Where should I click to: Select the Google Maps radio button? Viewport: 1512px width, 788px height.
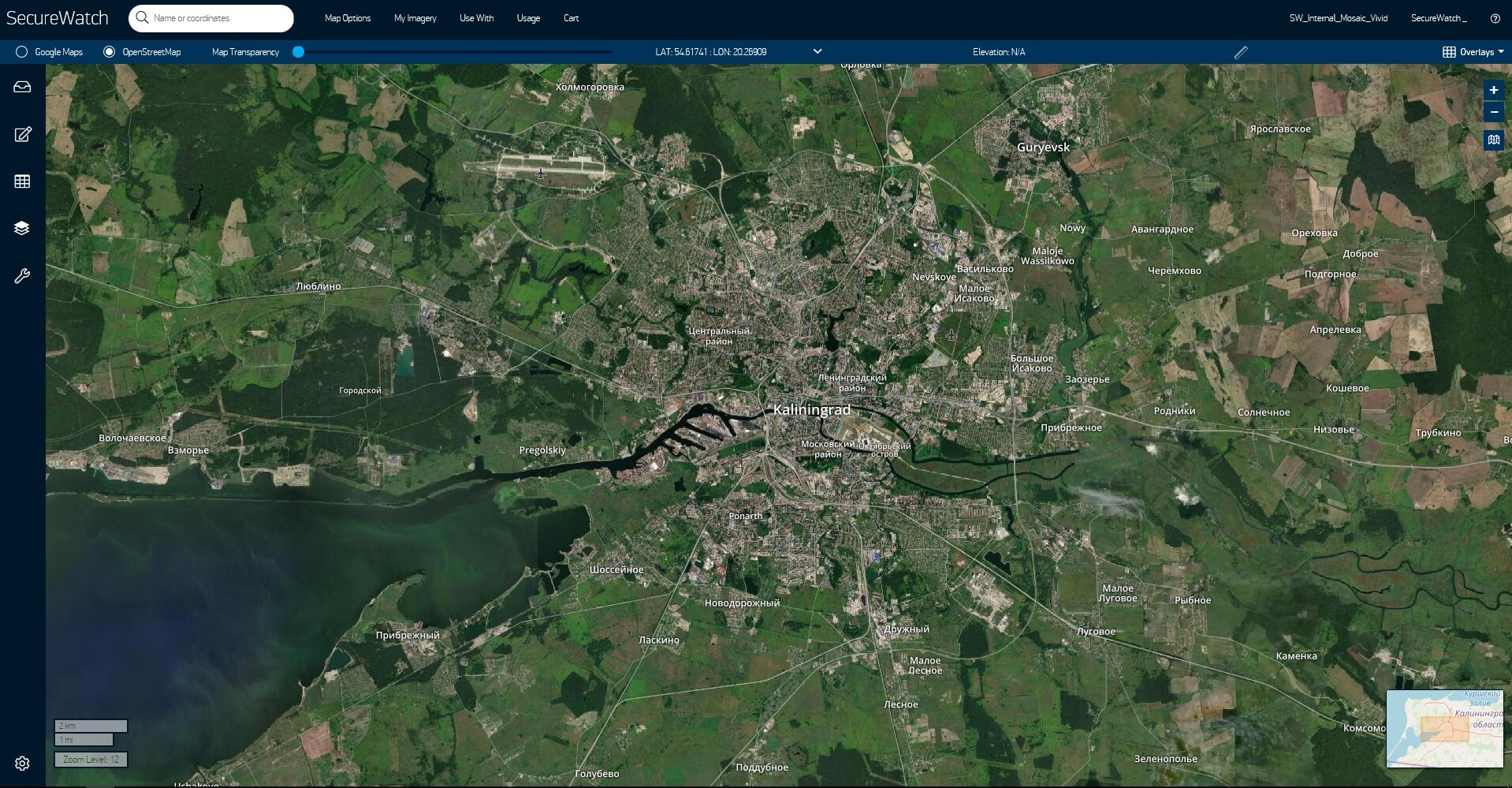coord(22,52)
